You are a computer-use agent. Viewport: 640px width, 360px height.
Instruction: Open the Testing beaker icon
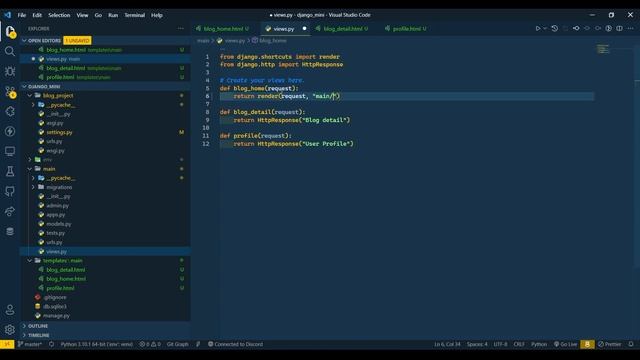[x=10, y=171]
